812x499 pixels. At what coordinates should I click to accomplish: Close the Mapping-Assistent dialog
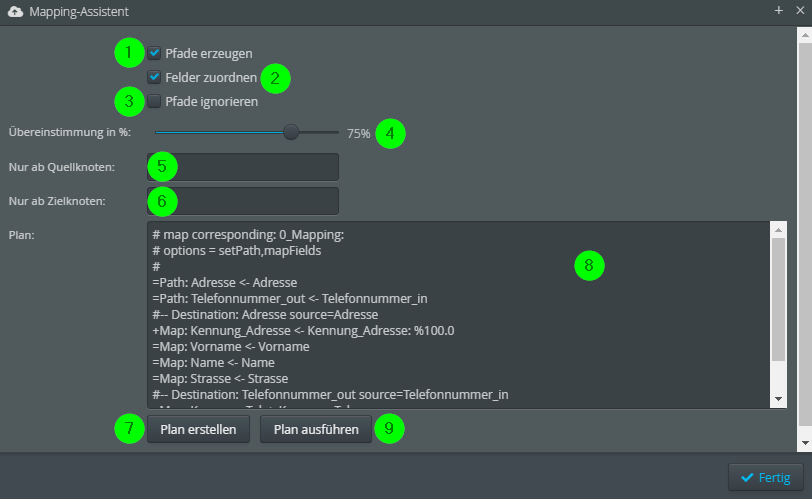tap(800, 10)
